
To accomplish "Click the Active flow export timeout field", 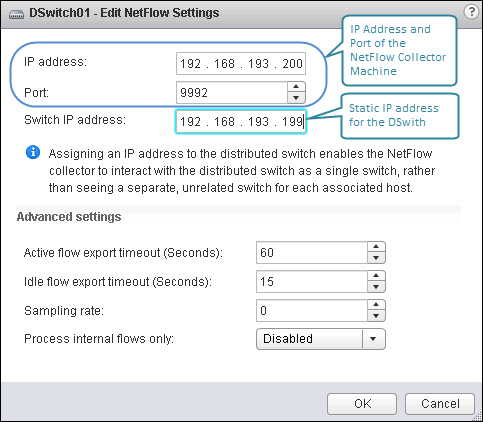I will click(x=312, y=253).
